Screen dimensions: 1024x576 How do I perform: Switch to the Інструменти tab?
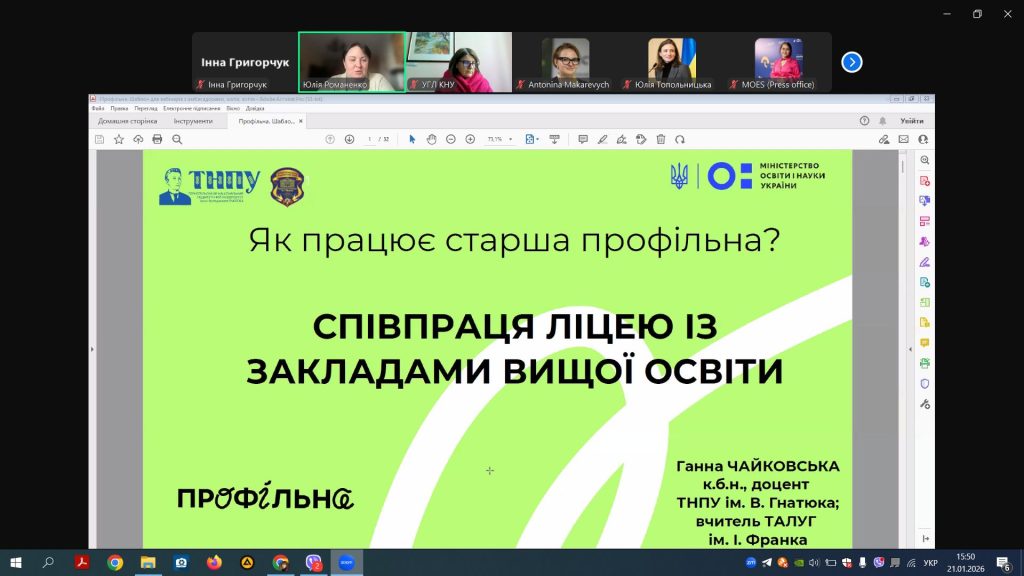pos(193,121)
